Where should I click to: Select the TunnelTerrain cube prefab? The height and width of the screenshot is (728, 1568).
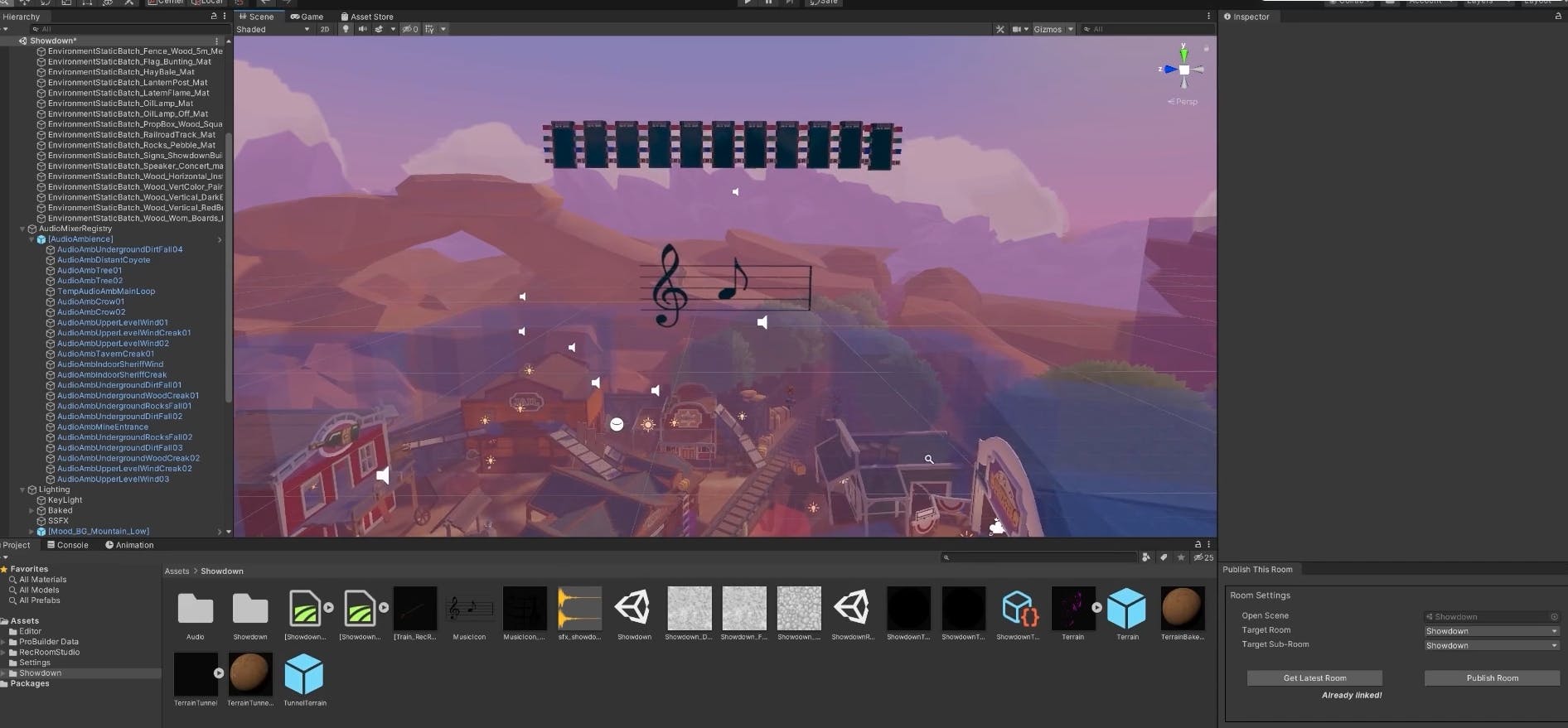304,674
